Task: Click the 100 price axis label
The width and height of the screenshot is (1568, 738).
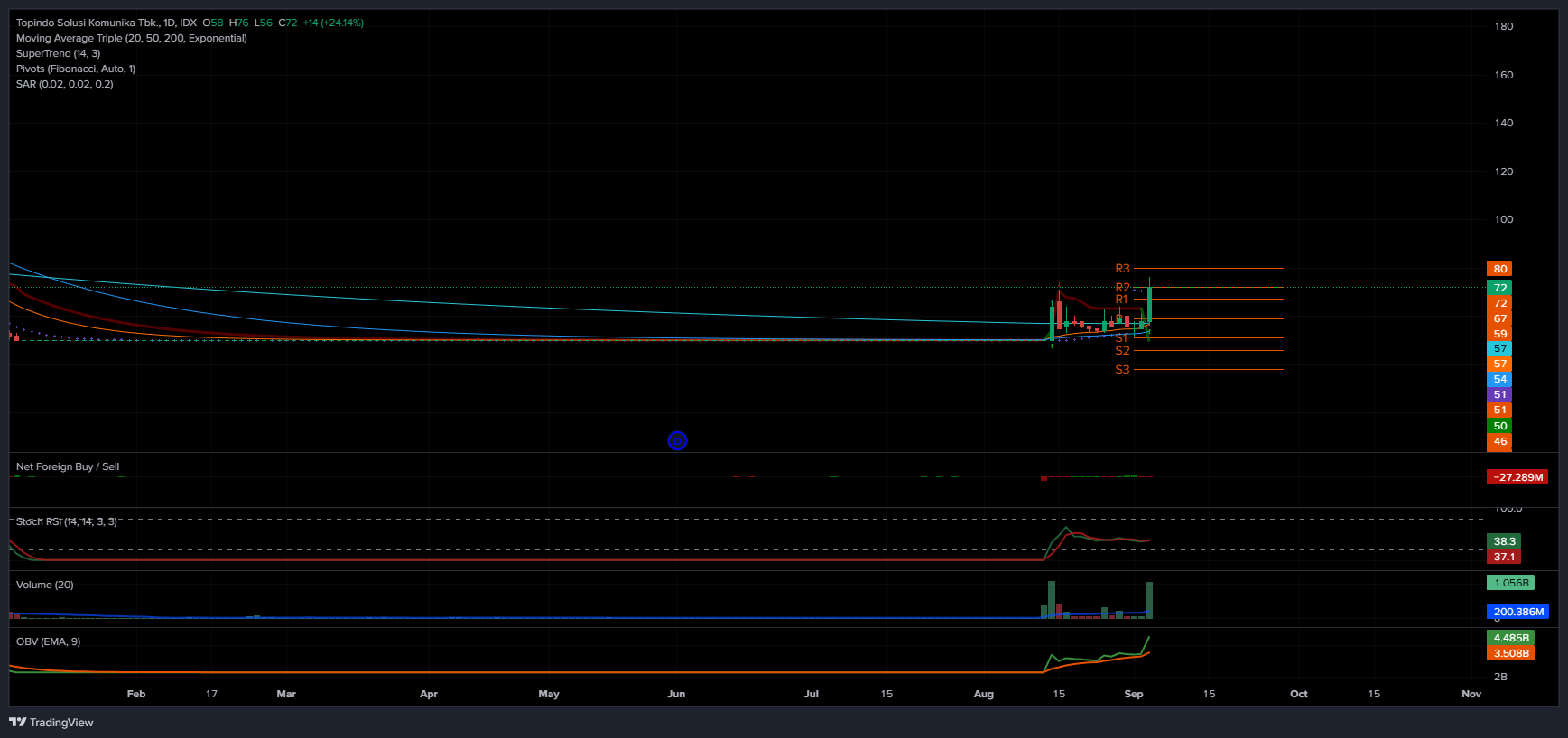Action: 1504,219
